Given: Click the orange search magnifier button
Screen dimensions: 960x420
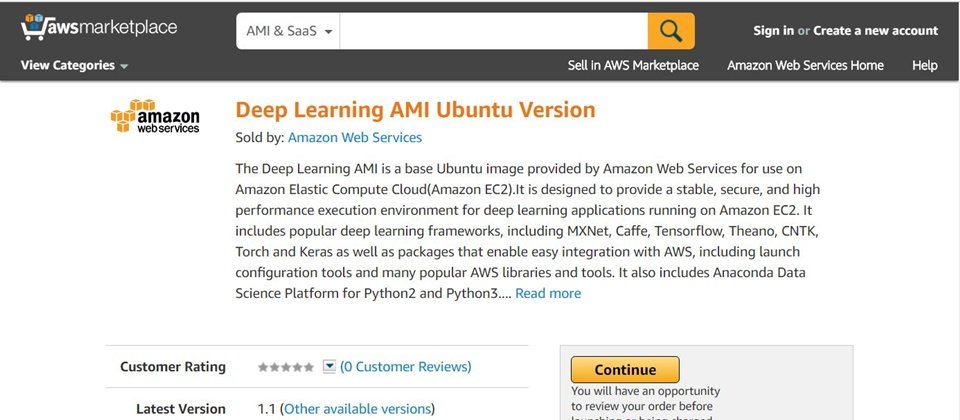Looking at the screenshot, I should pyautogui.click(x=671, y=31).
